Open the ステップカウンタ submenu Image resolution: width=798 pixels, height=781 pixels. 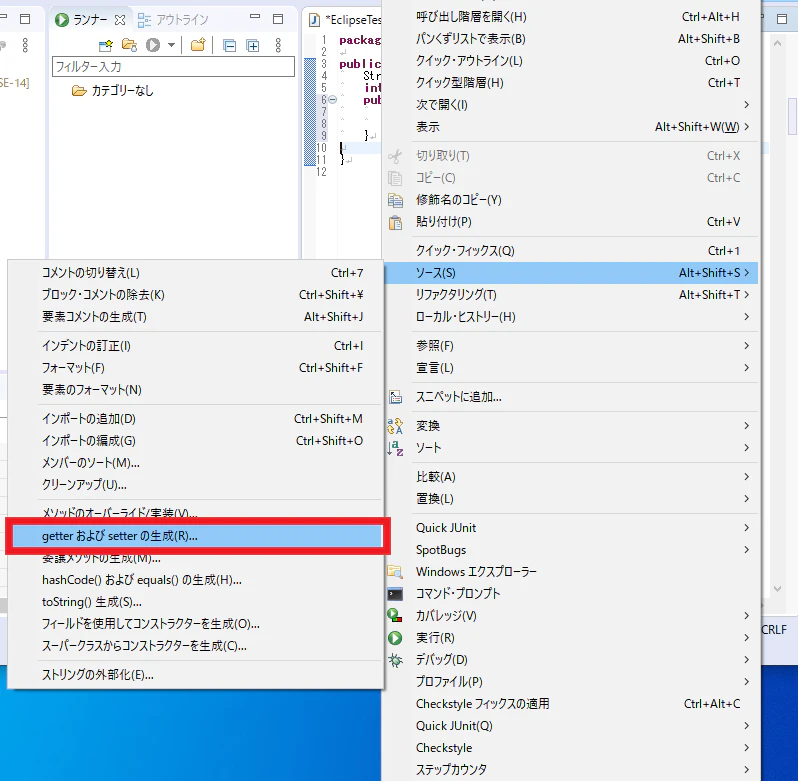tap(571, 769)
